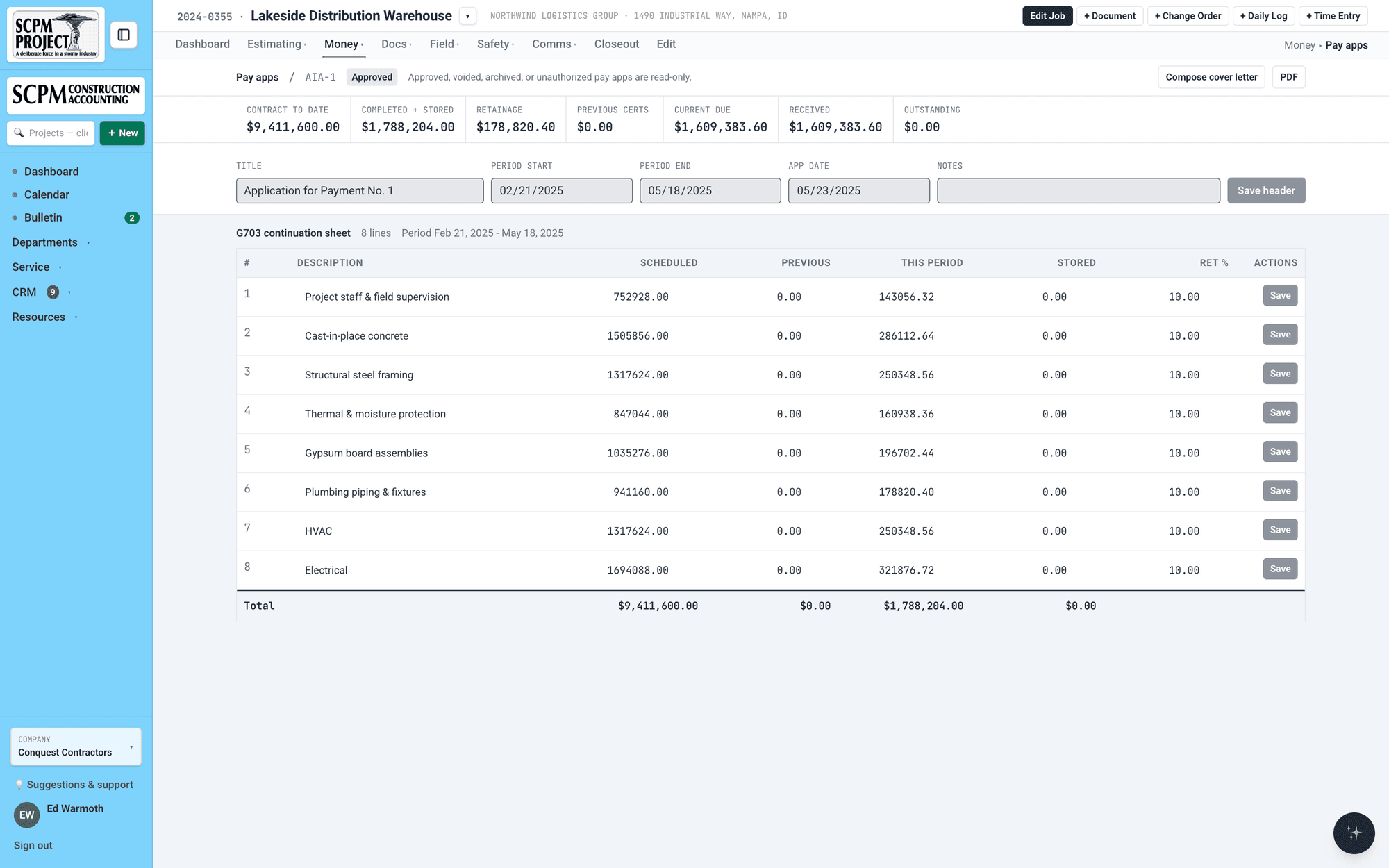The height and width of the screenshot is (868, 1389).
Task: Click the Bulletin badge showing 2
Action: click(x=132, y=218)
